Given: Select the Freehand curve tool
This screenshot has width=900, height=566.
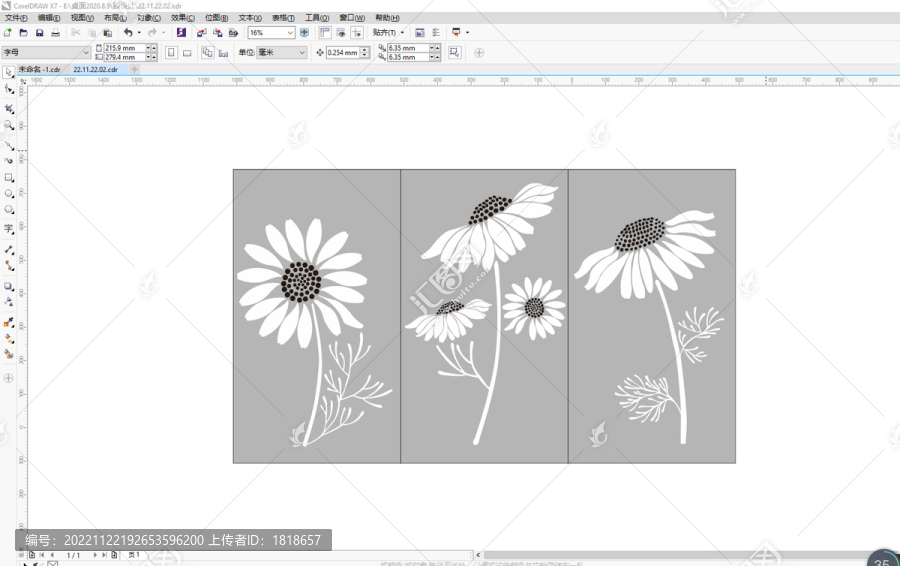Looking at the screenshot, I should (x=9, y=144).
